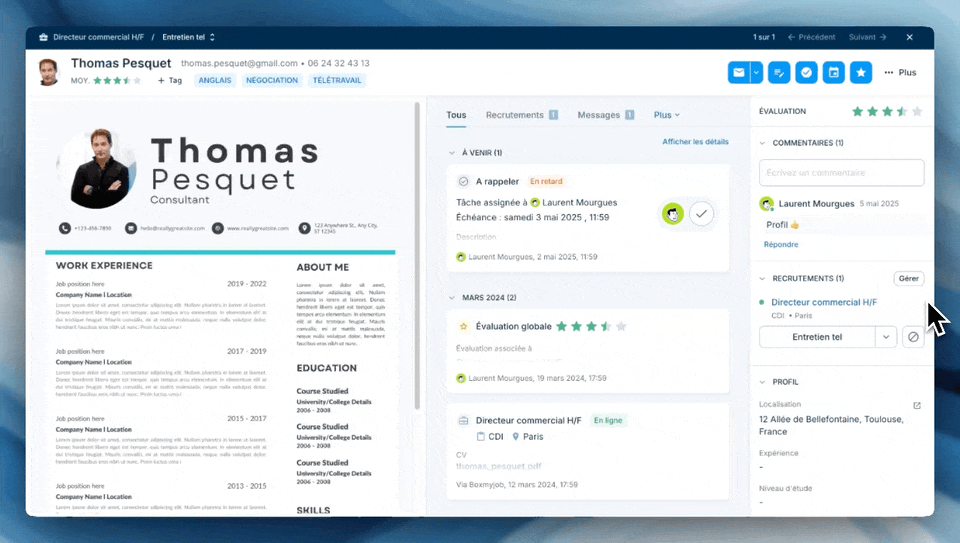Collapse the COMMENTAIRES section
This screenshot has width=960, height=543.
coord(762,143)
